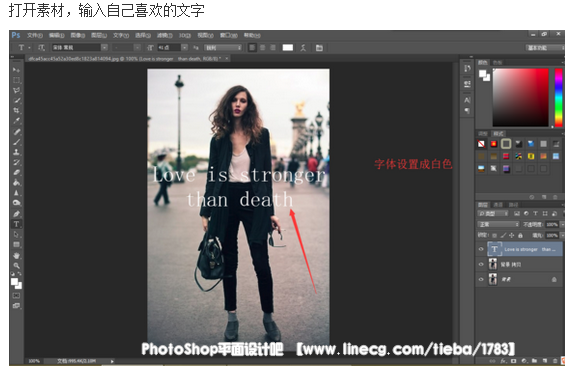Select the Crop tool

(x=16, y=111)
